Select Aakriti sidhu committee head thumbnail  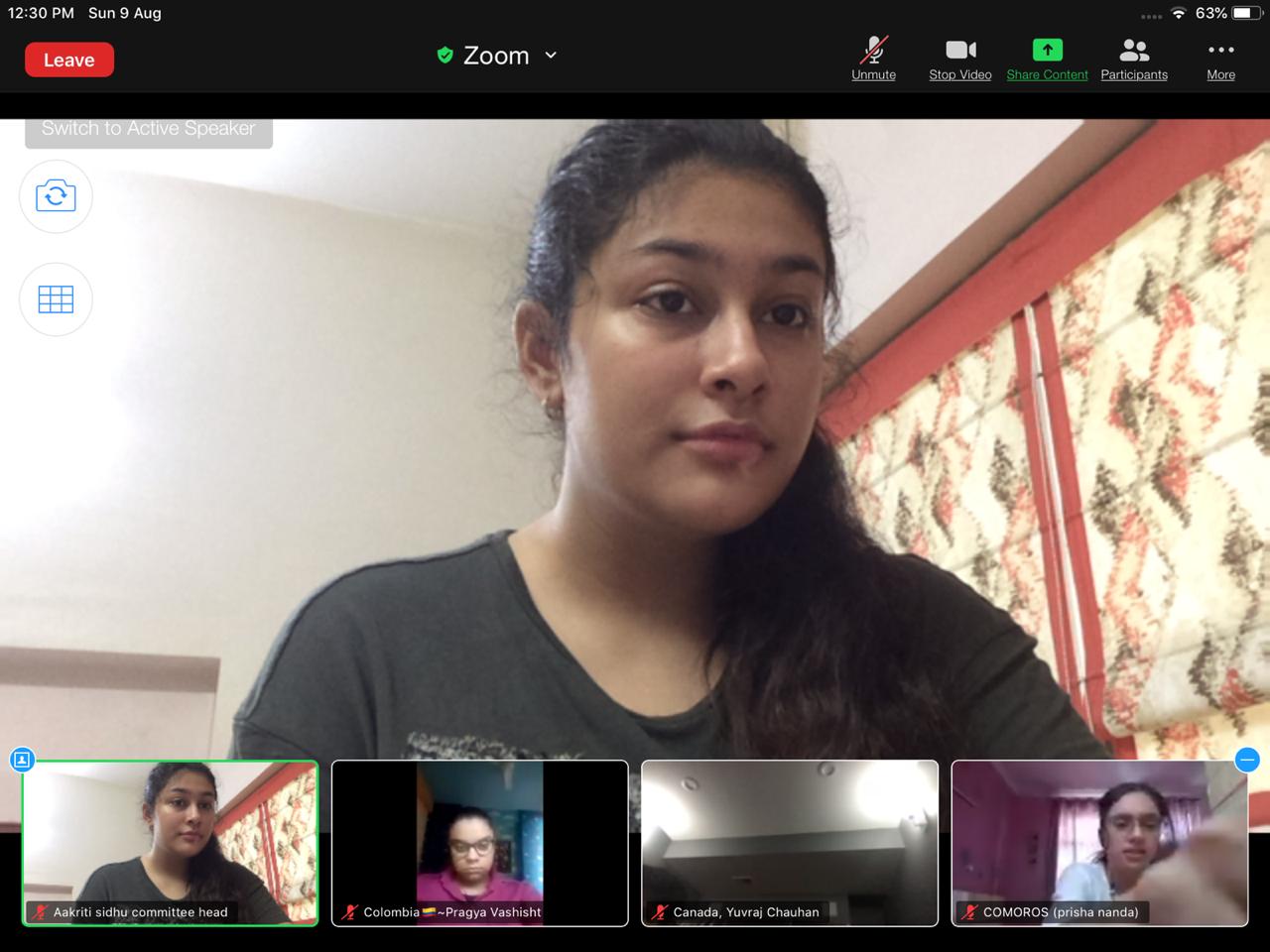[170, 843]
